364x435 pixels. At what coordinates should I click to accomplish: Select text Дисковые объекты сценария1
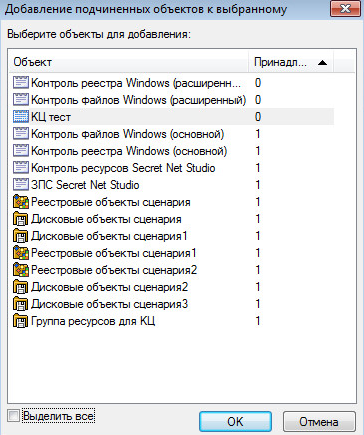click(109, 236)
